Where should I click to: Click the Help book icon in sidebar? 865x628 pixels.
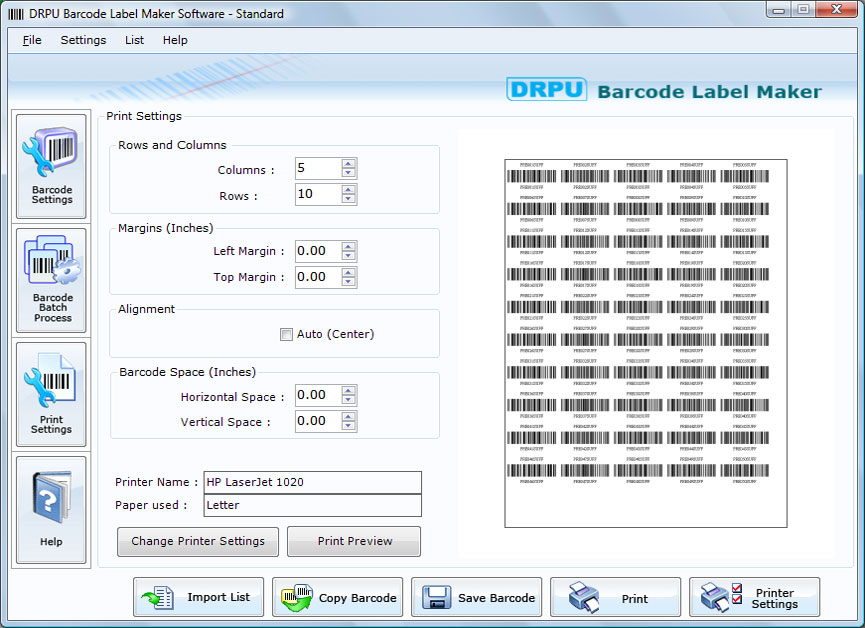pos(51,505)
